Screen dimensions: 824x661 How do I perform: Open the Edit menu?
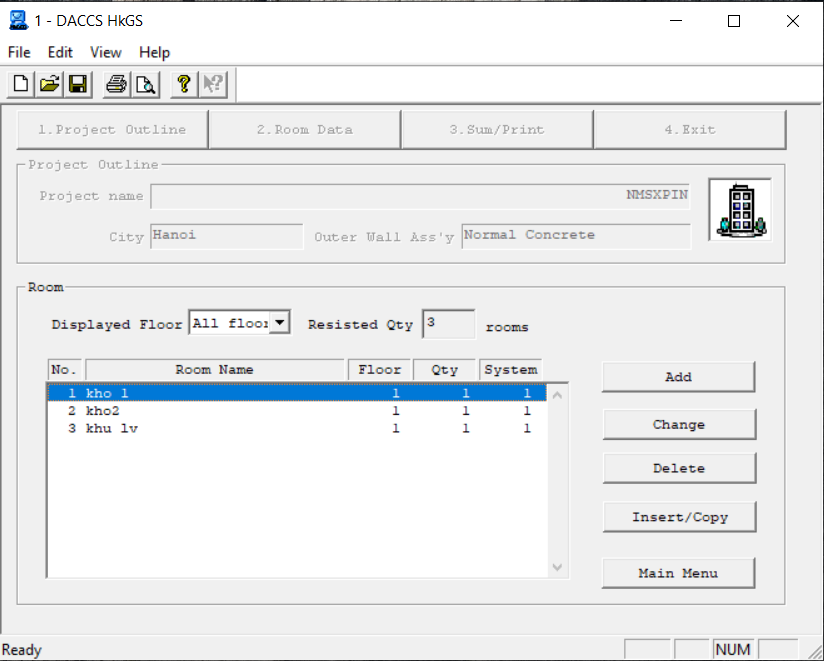click(x=60, y=52)
